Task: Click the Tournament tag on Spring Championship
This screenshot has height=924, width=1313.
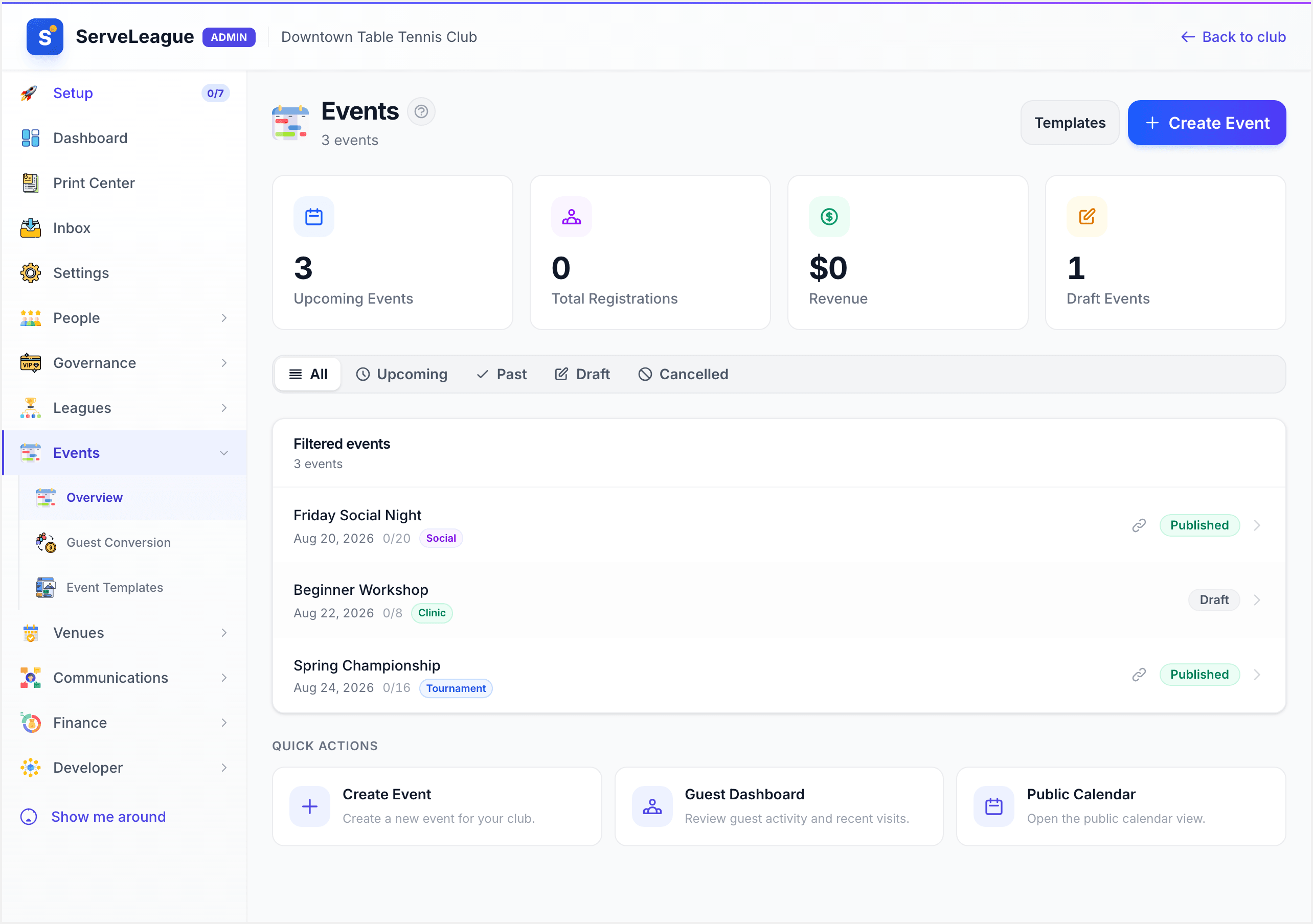Action: [x=456, y=688]
